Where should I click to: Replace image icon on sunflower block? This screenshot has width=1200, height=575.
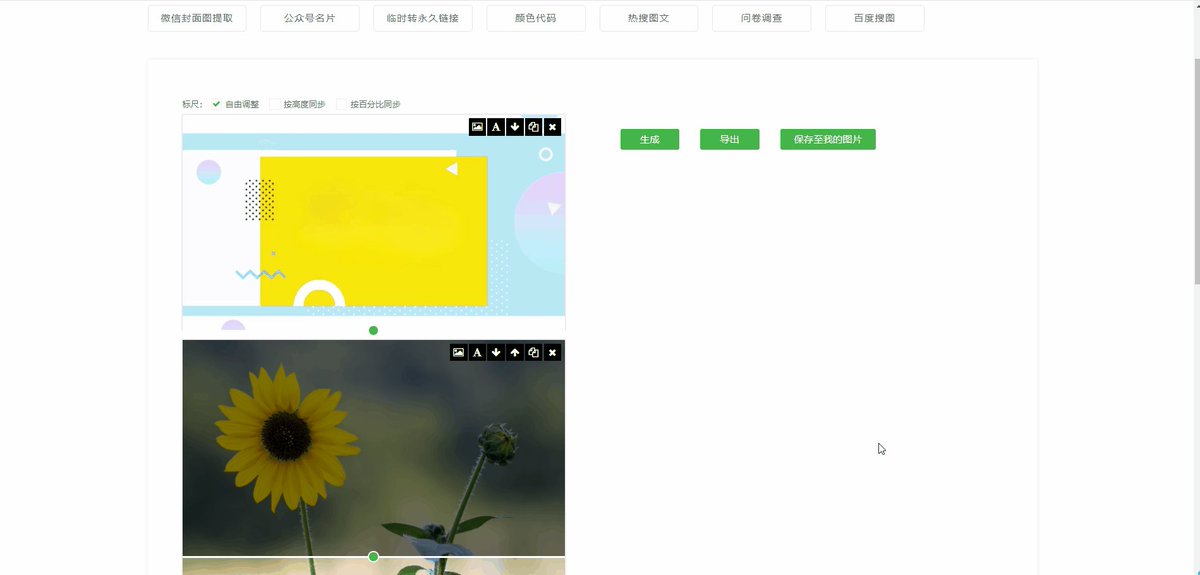point(458,352)
